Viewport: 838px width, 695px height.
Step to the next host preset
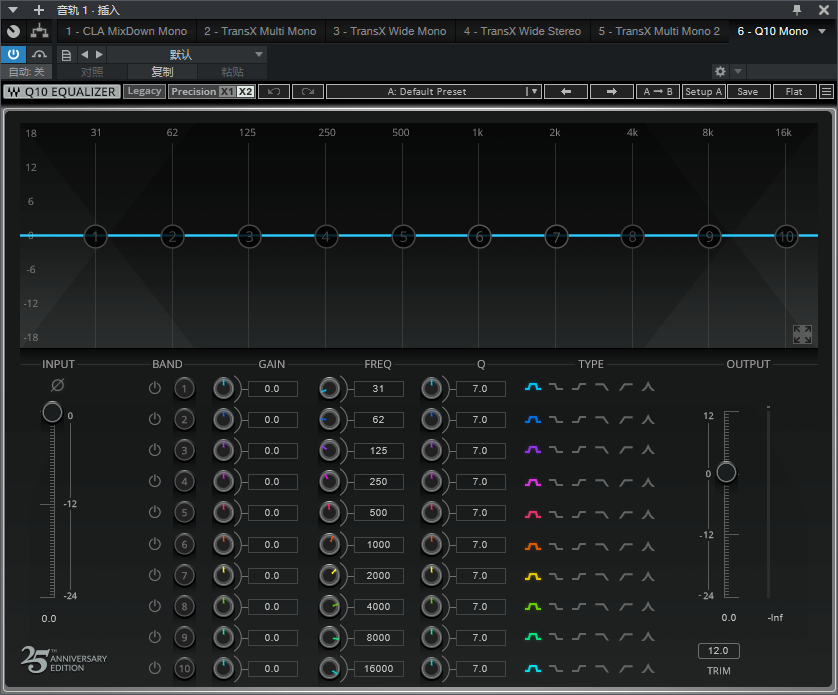pos(99,55)
